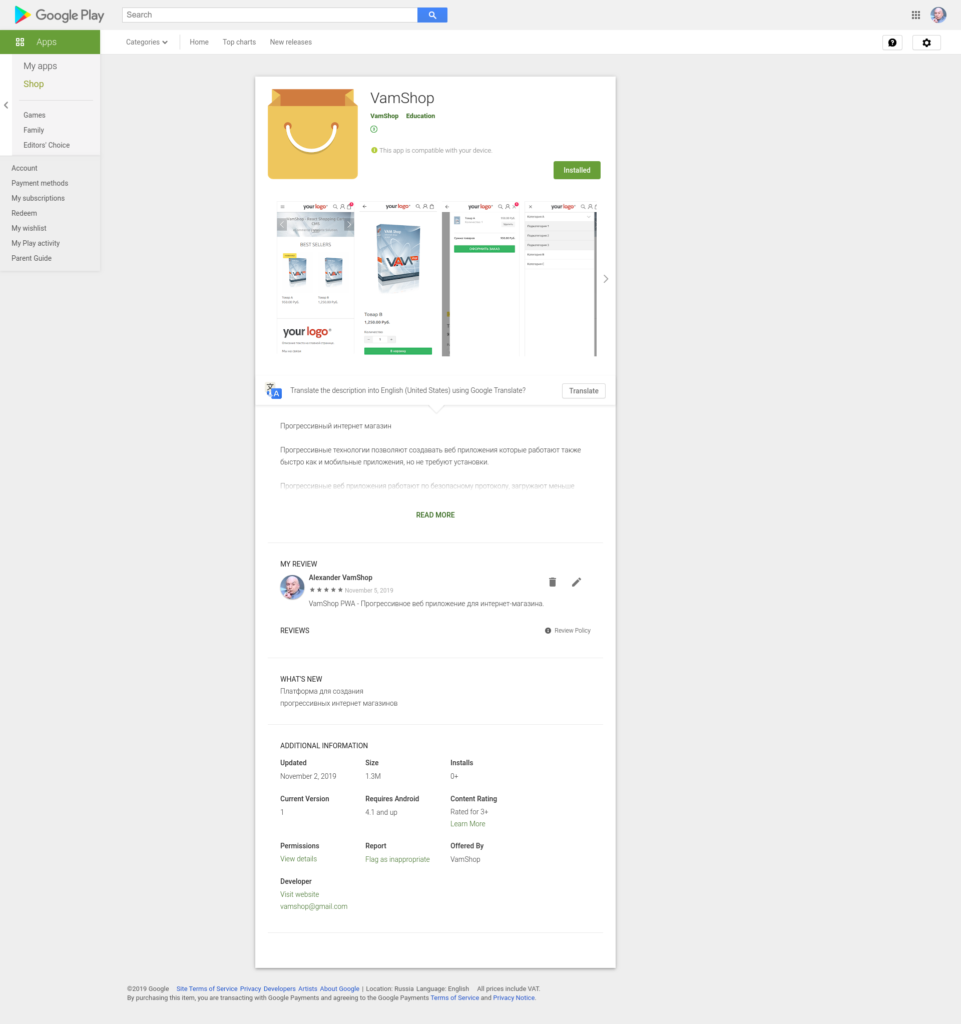Viewport: 961px width, 1024px height.
Task: Open the Review Policy link
Action: (573, 631)
